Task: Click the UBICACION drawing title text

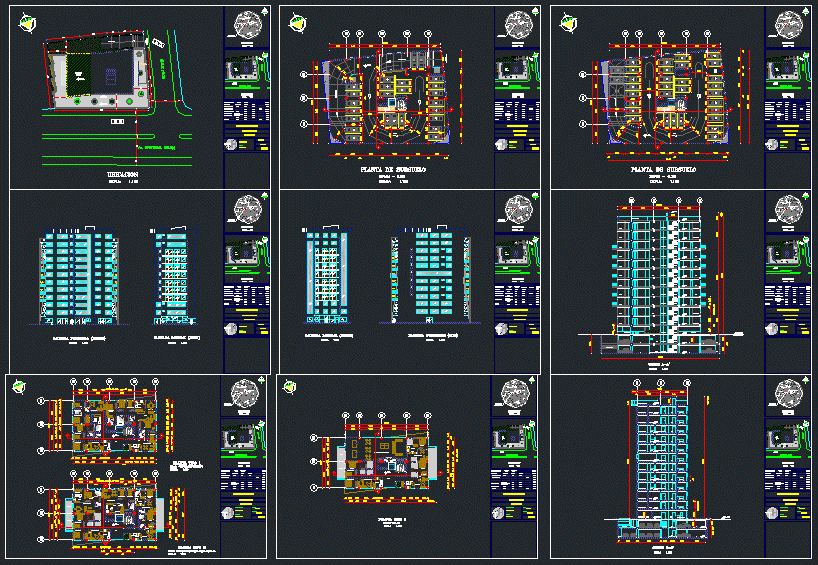Action: pyautogui.click(x=122, y=175)
